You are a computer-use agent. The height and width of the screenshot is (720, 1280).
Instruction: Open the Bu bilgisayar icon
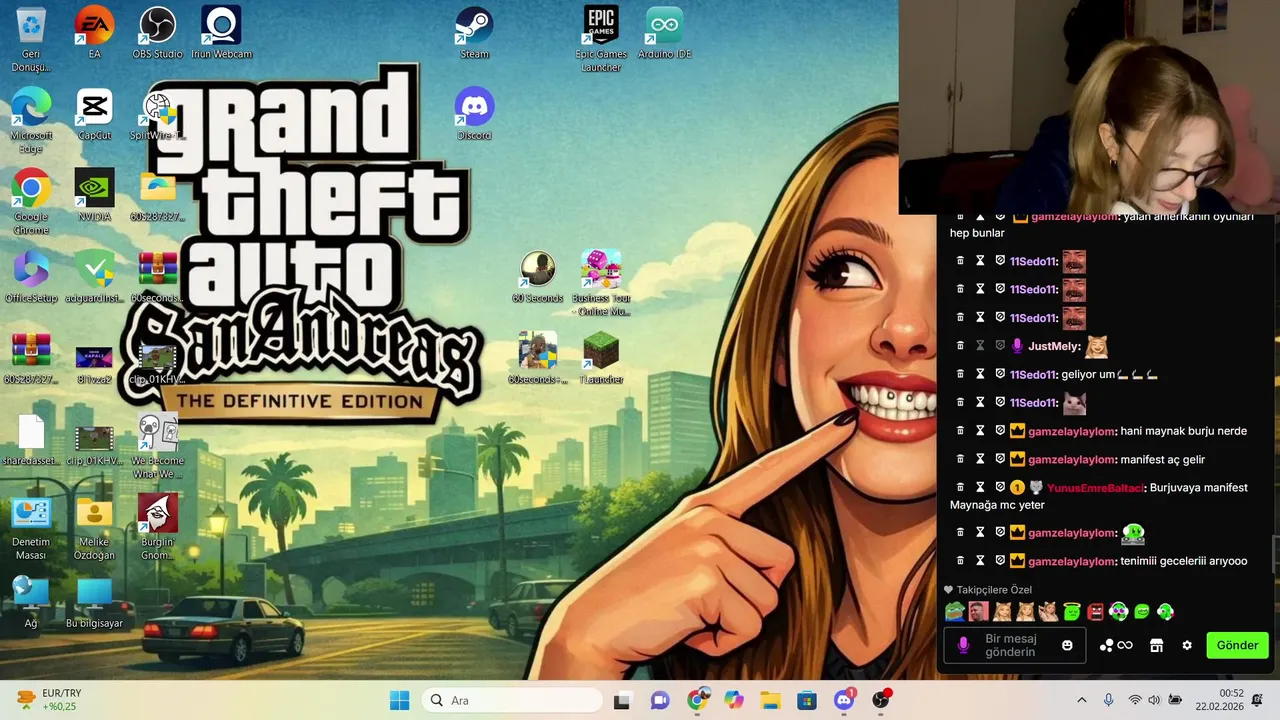coord(94,602)
